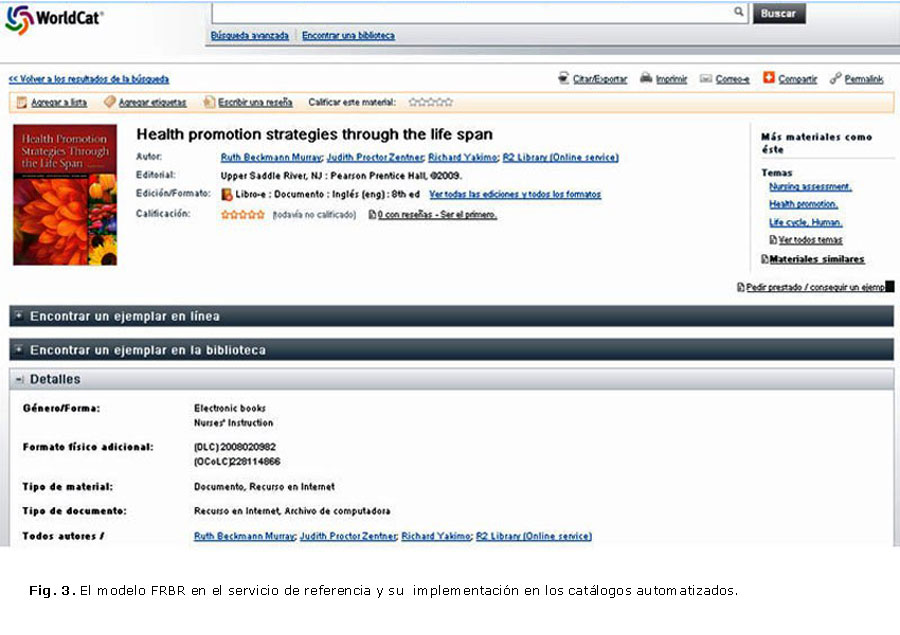Collapse the Detalles section
The width and height of the screenshot is (900, 635).
[18, 380]
